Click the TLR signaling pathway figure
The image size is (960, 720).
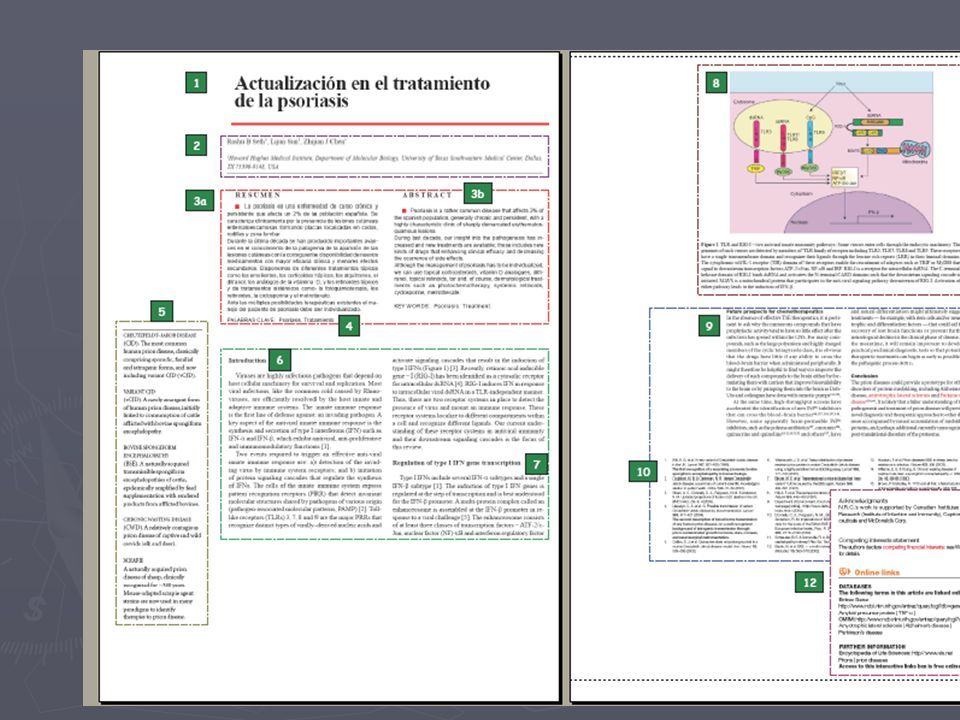pyautogui.click(x=831, y=152)
